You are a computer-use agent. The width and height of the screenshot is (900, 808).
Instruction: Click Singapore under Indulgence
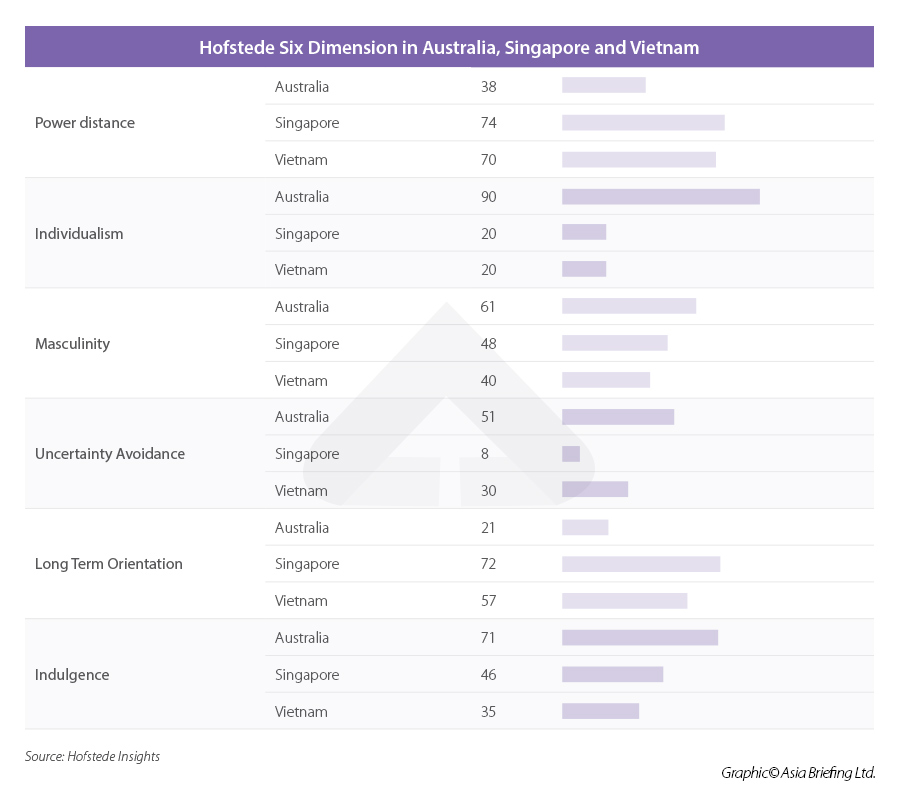click(307, 675)
